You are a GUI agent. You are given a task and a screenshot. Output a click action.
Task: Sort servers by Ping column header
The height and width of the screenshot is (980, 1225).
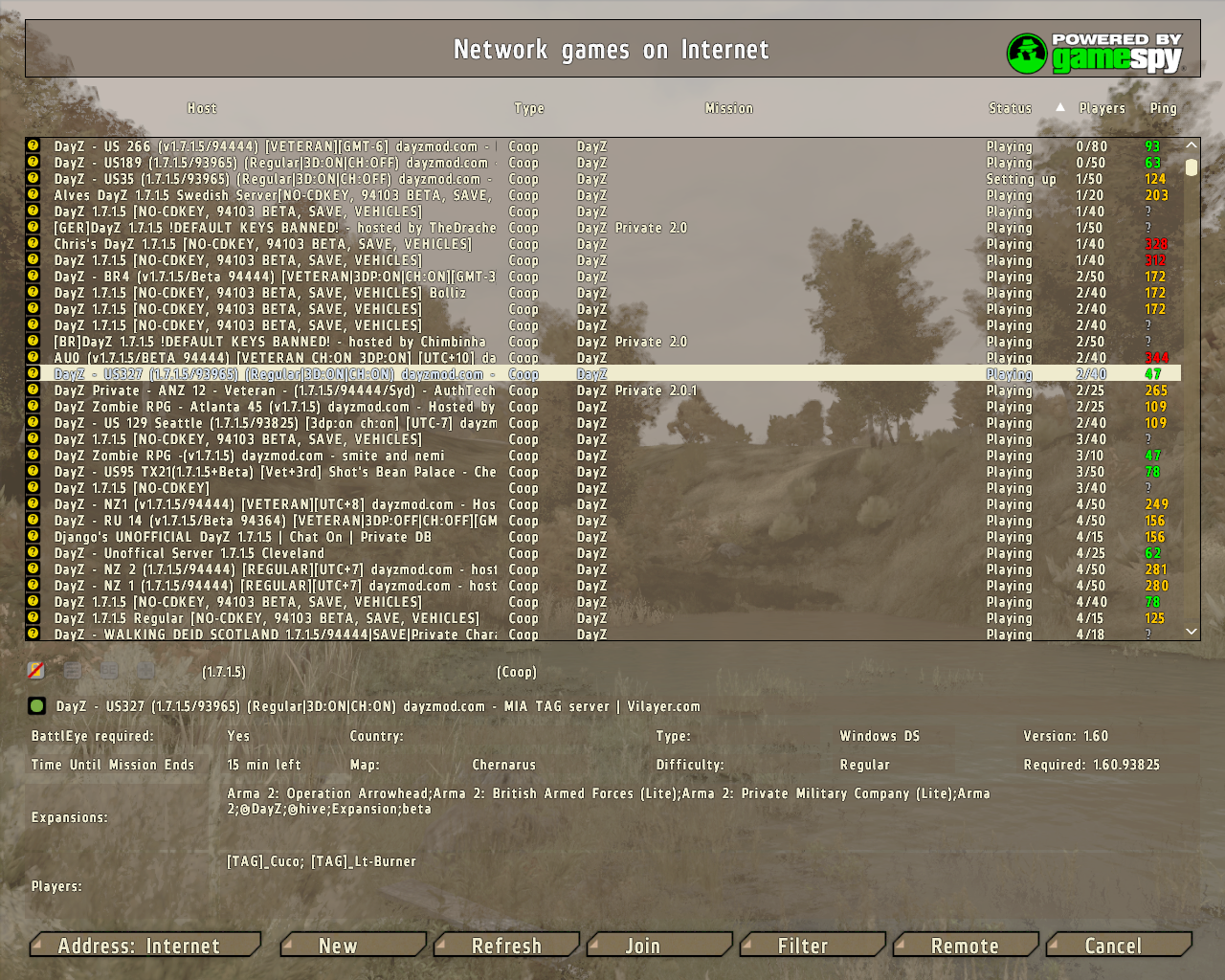point(1163,108)
